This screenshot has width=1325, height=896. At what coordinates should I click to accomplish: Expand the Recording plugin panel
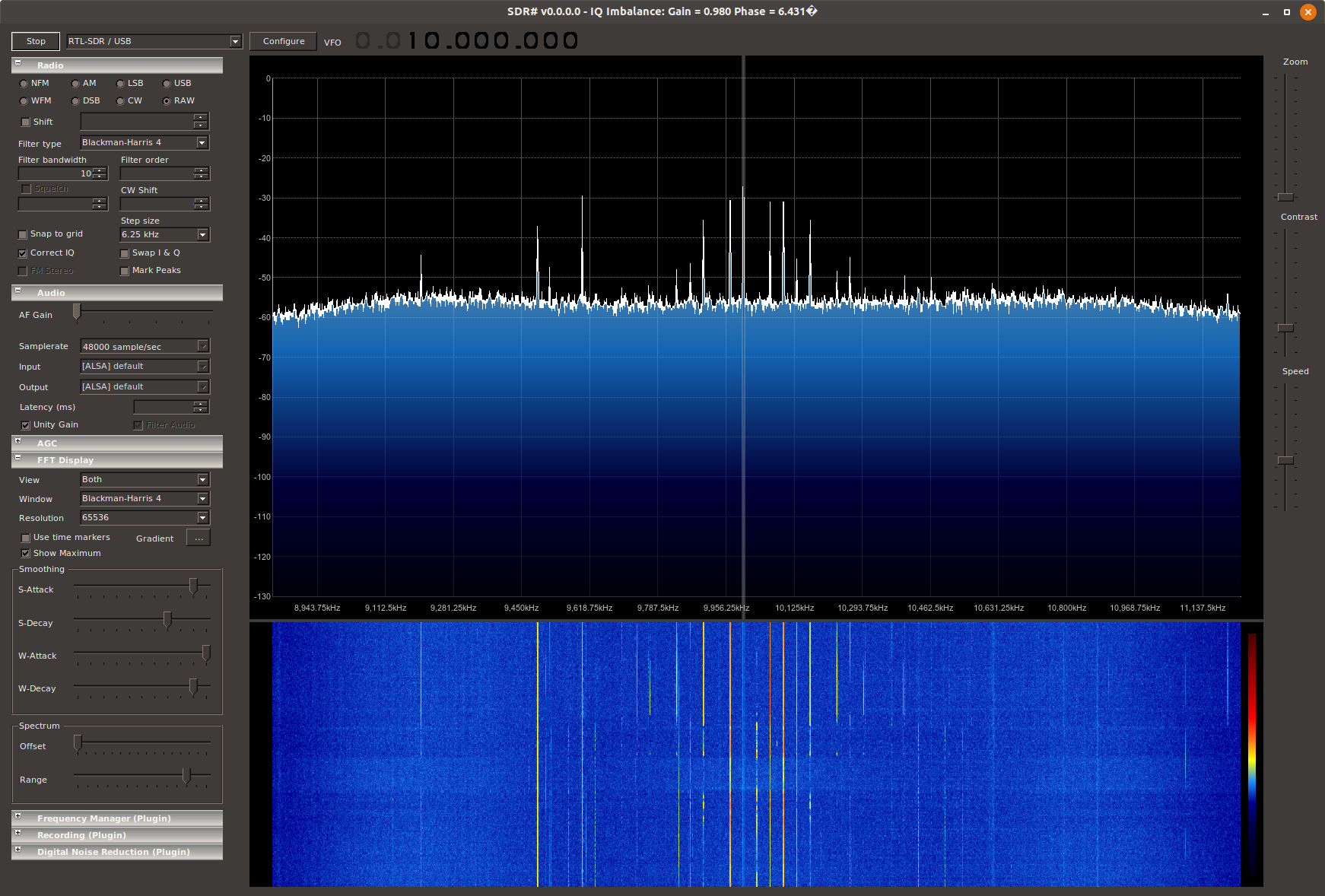[x=18, y=834]
